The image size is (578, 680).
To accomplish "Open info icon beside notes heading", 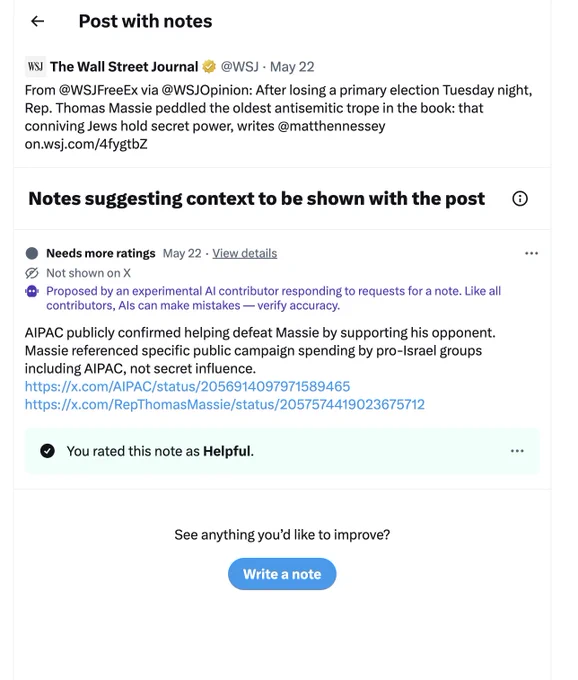I will pyautogui.click(x=520, y=199).
